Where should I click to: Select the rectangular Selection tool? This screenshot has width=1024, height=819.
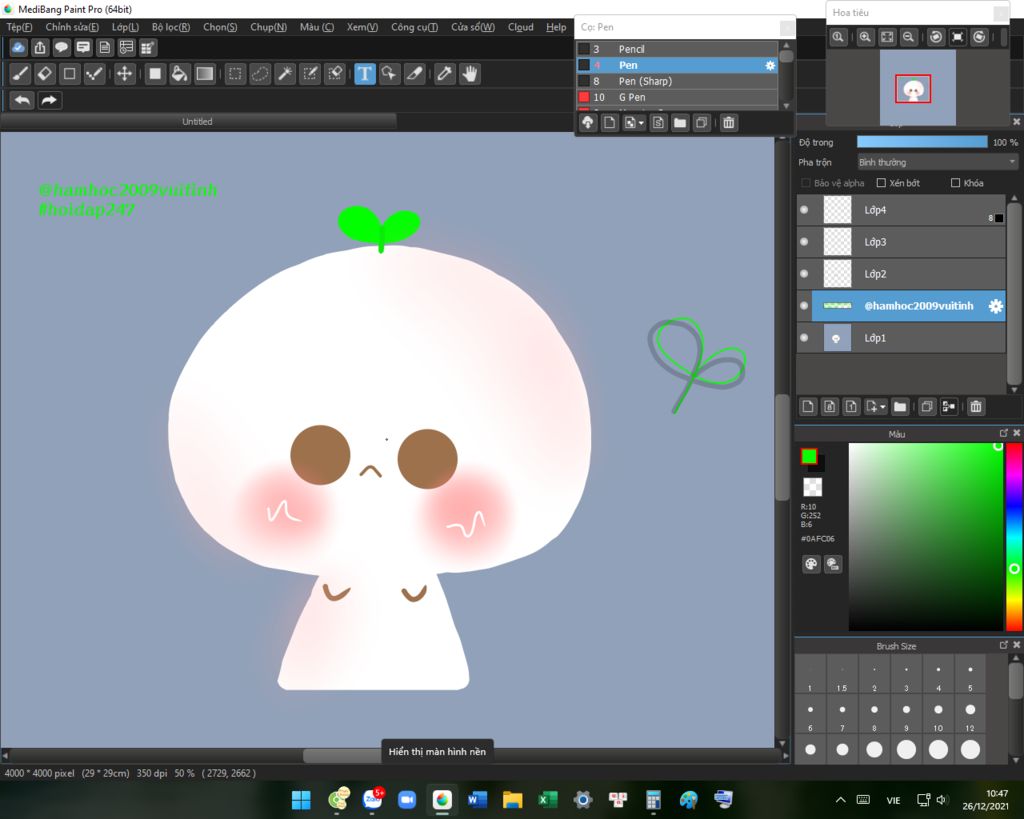[235, 74]
